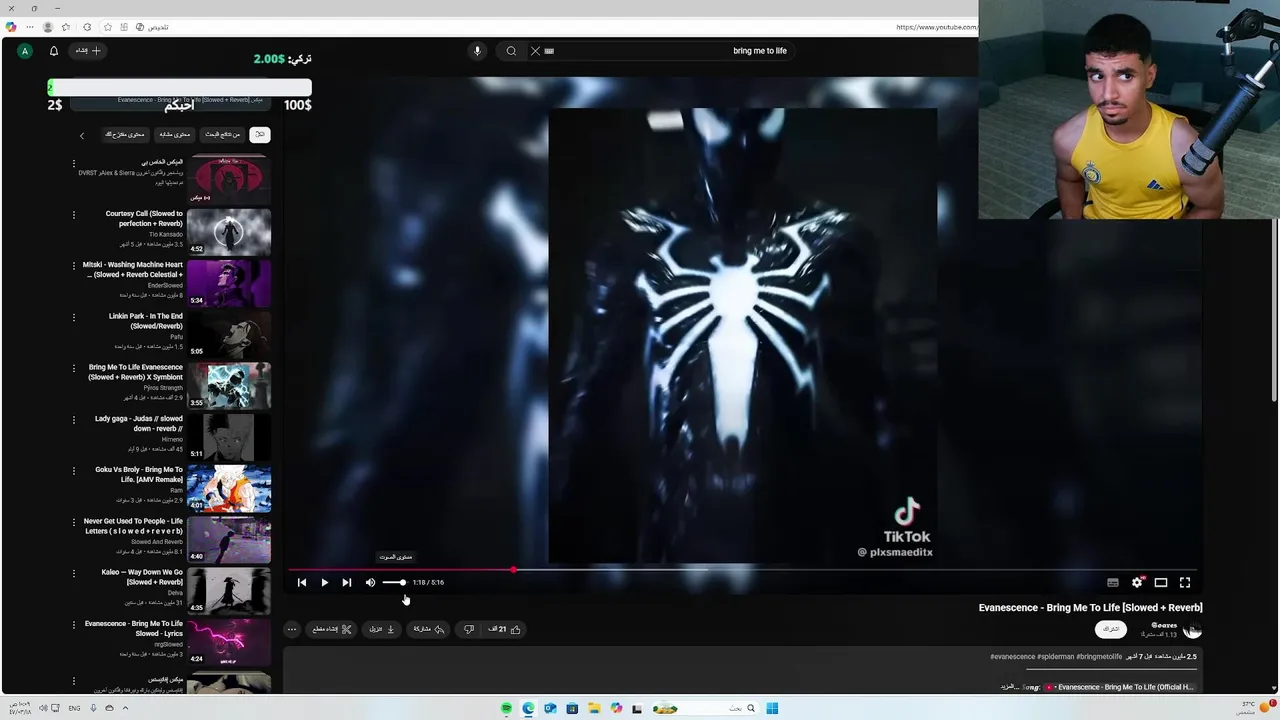Go to the previous video
The image size is (1280, 720).
302,582
